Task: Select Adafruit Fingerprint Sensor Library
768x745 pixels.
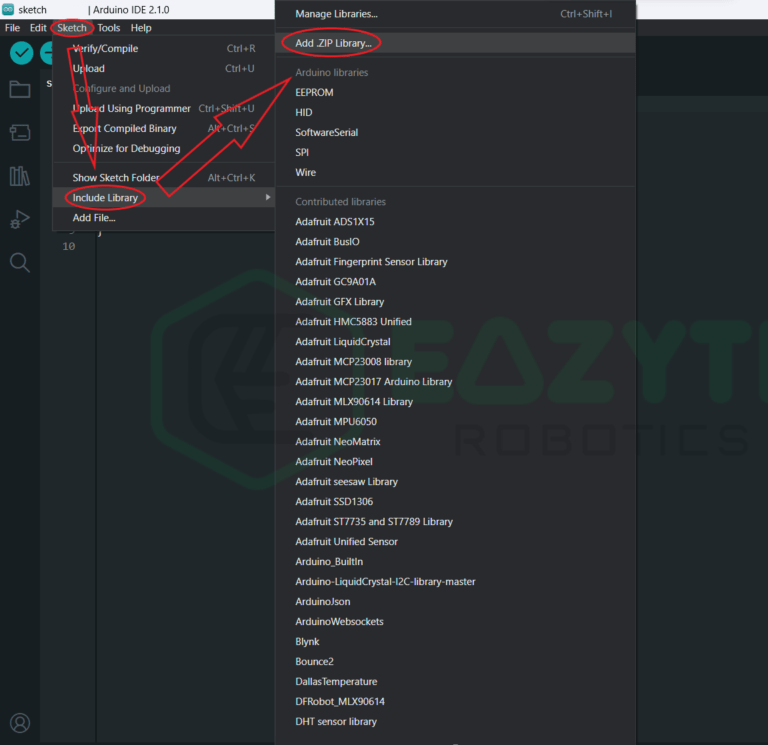Action: click(456, 262)
